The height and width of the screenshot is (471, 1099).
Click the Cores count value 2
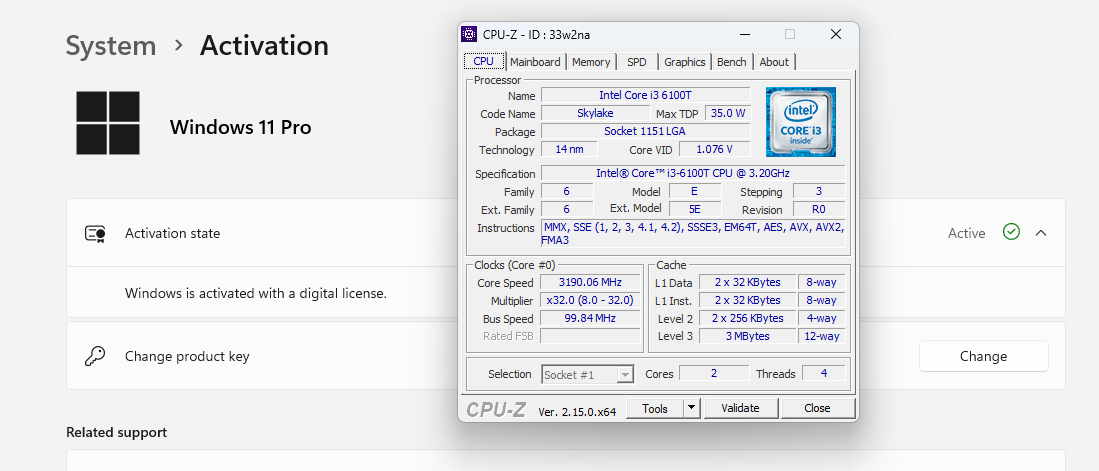pos(714,374)
